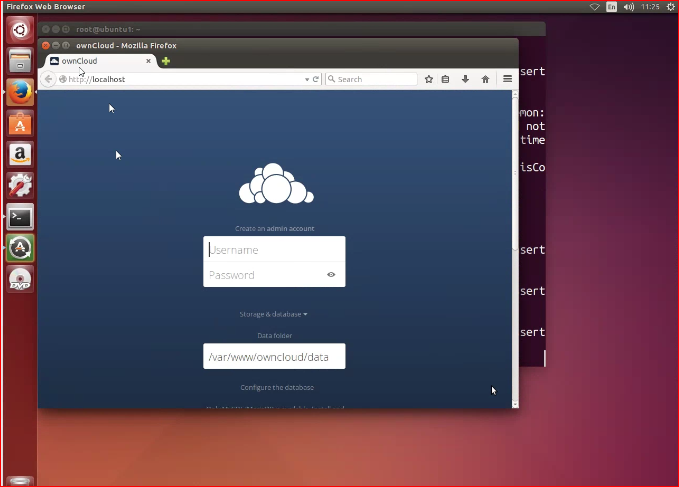Image resolution: width=679 pixels, height=487 pixels.
Task: Open Software Updater launcher icon
Action: (20, 248)
